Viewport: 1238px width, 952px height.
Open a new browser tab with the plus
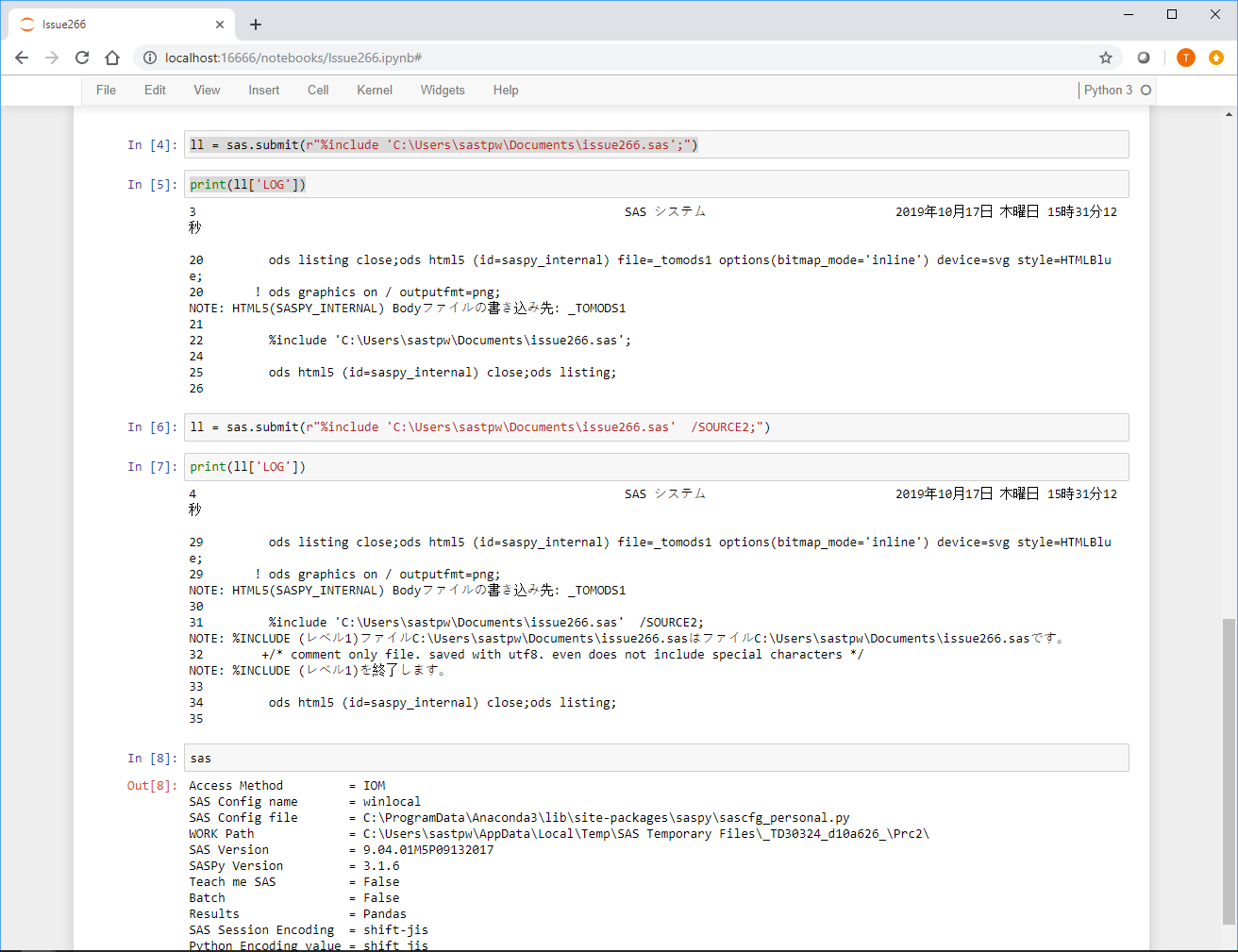tap(255, 25)
